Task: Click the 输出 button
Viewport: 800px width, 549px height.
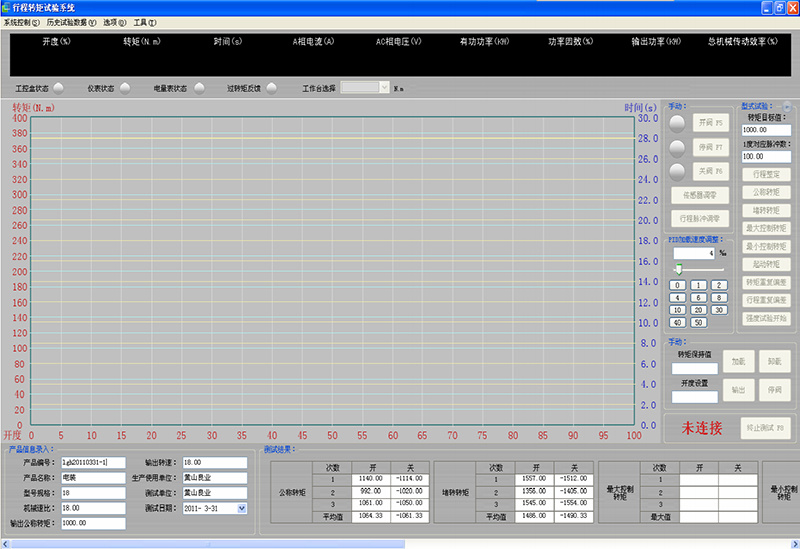Action: (x=739, y=390)
